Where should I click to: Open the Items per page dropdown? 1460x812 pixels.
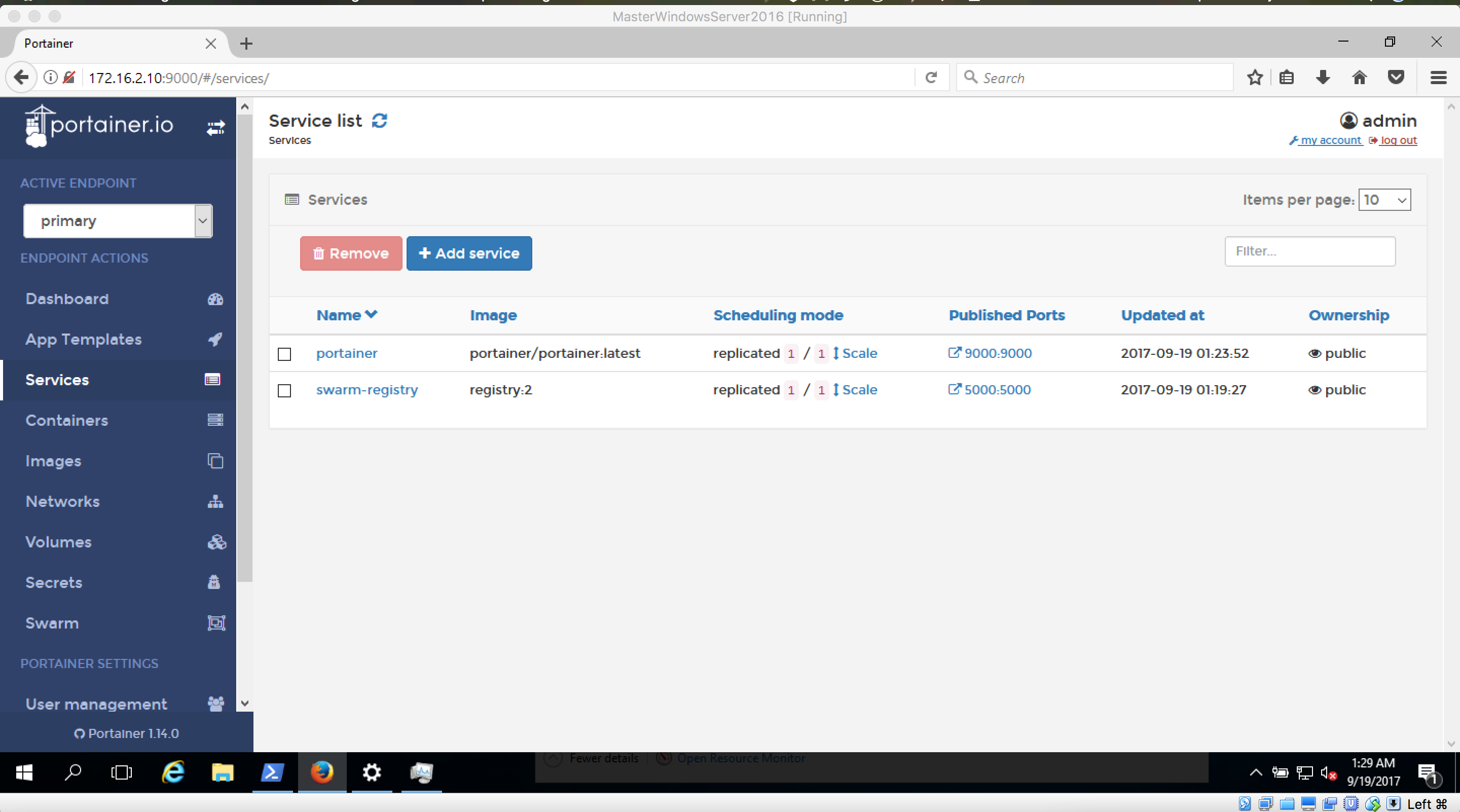(x=1384, y=200)
